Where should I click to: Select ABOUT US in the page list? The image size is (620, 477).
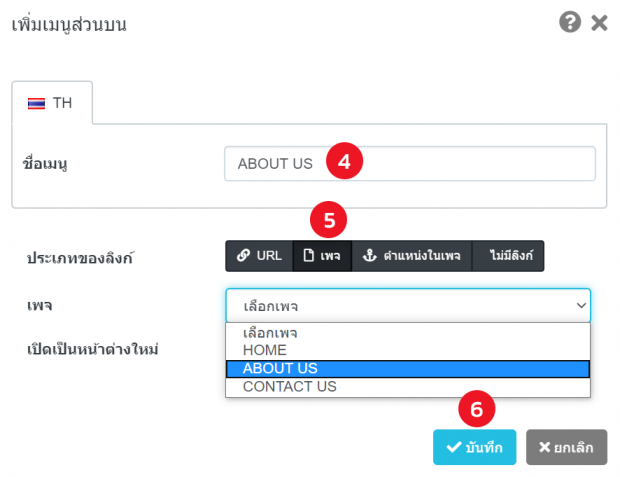[x=280, y=368]
